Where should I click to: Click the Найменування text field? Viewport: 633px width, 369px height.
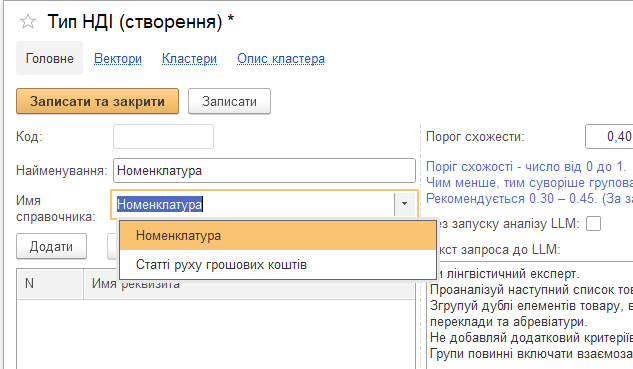(264, 170)
